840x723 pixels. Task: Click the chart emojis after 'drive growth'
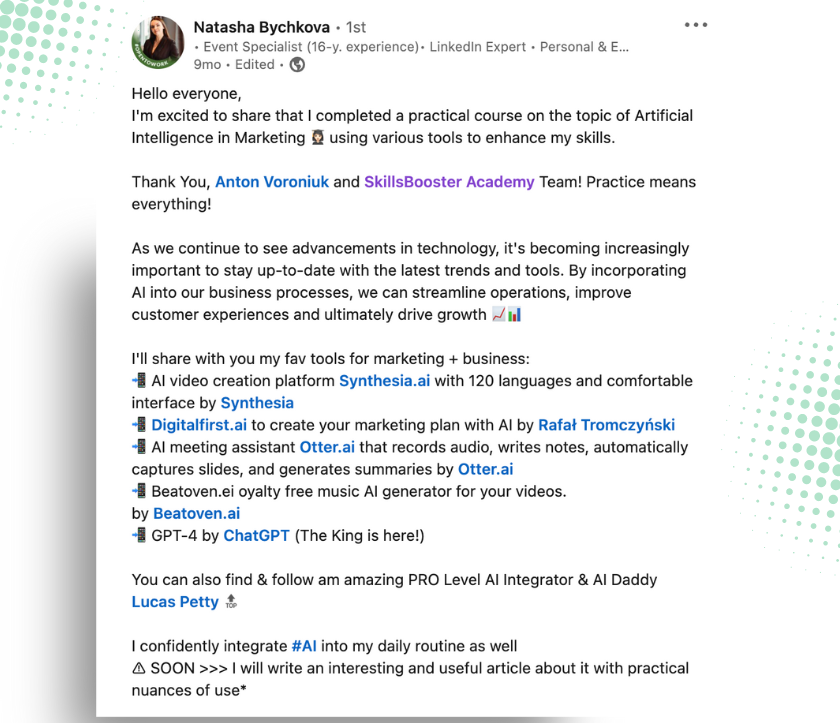click(507, 314)
